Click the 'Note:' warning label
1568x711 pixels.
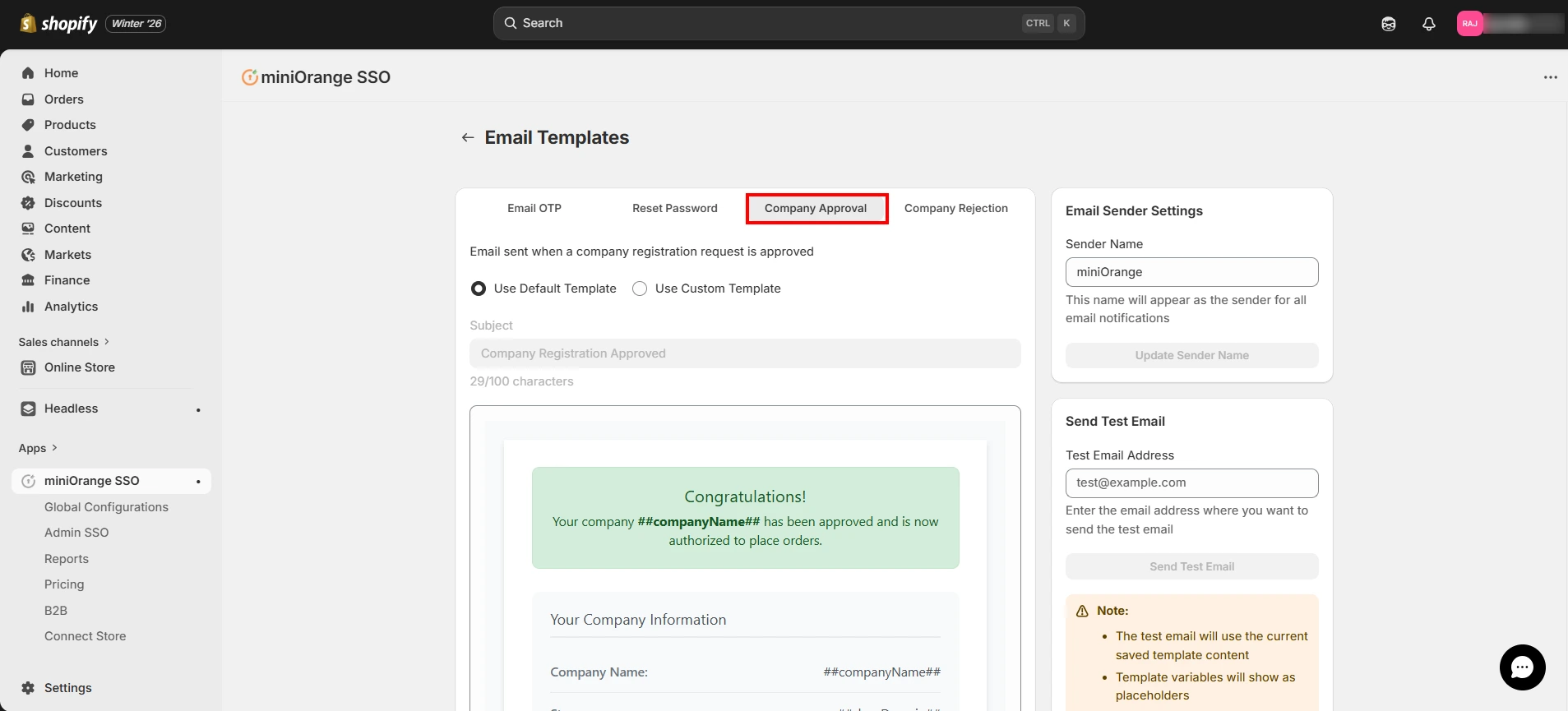(x=1112, y=611)
